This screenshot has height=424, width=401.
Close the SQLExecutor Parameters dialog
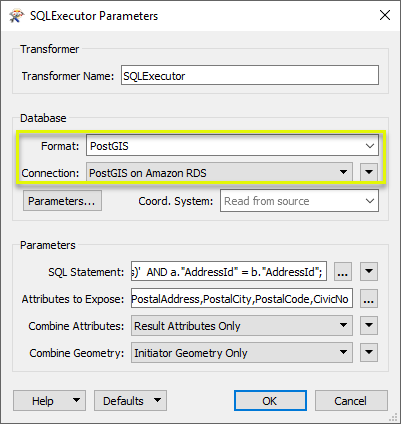pos(385,15)
